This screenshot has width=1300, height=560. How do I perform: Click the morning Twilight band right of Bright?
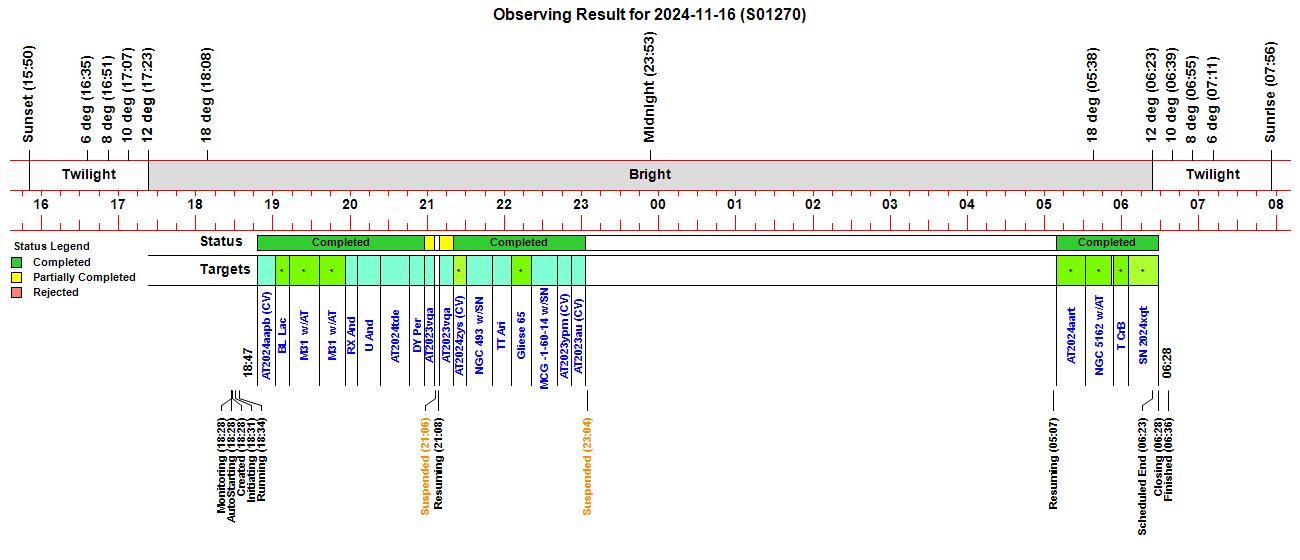click(x=1212, y=174)
